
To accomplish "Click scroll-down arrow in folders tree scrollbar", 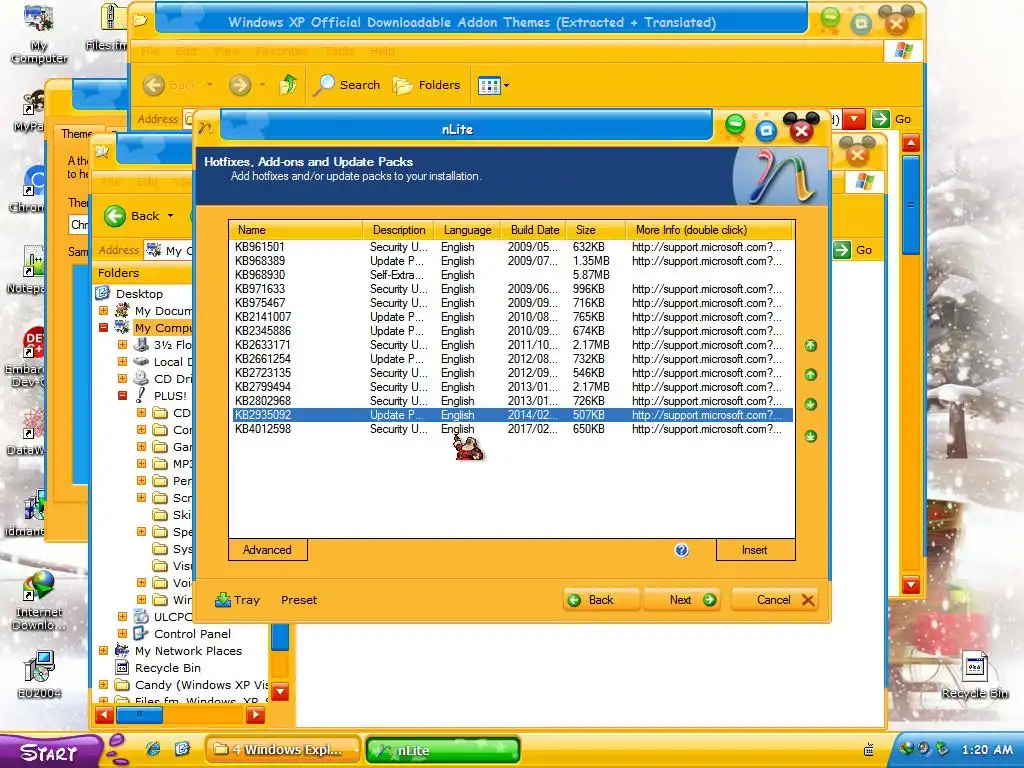I will (x=280, y=692).
